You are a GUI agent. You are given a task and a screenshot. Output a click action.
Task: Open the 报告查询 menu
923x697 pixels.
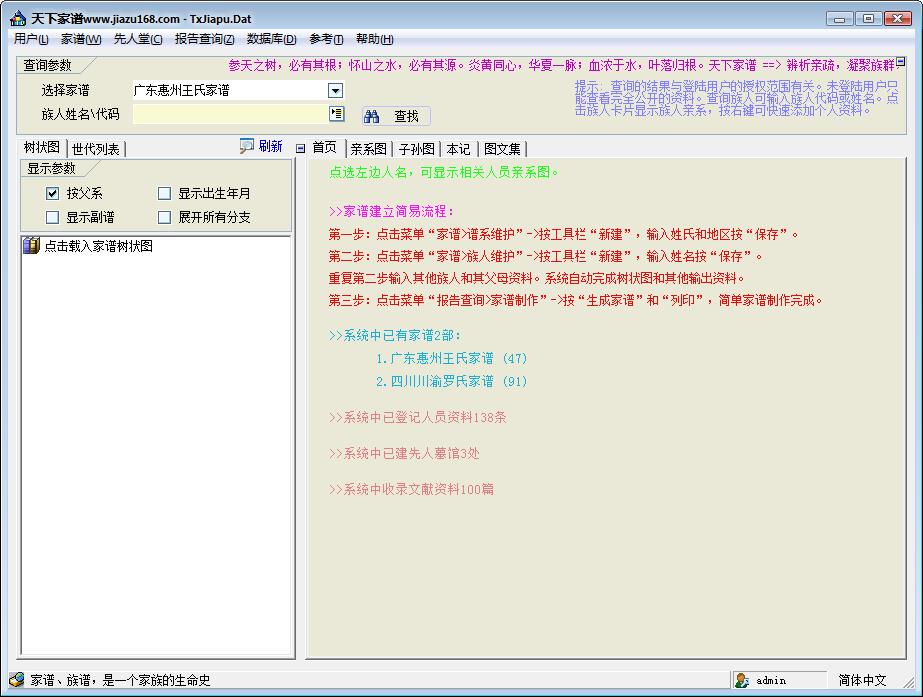point(204,39)
